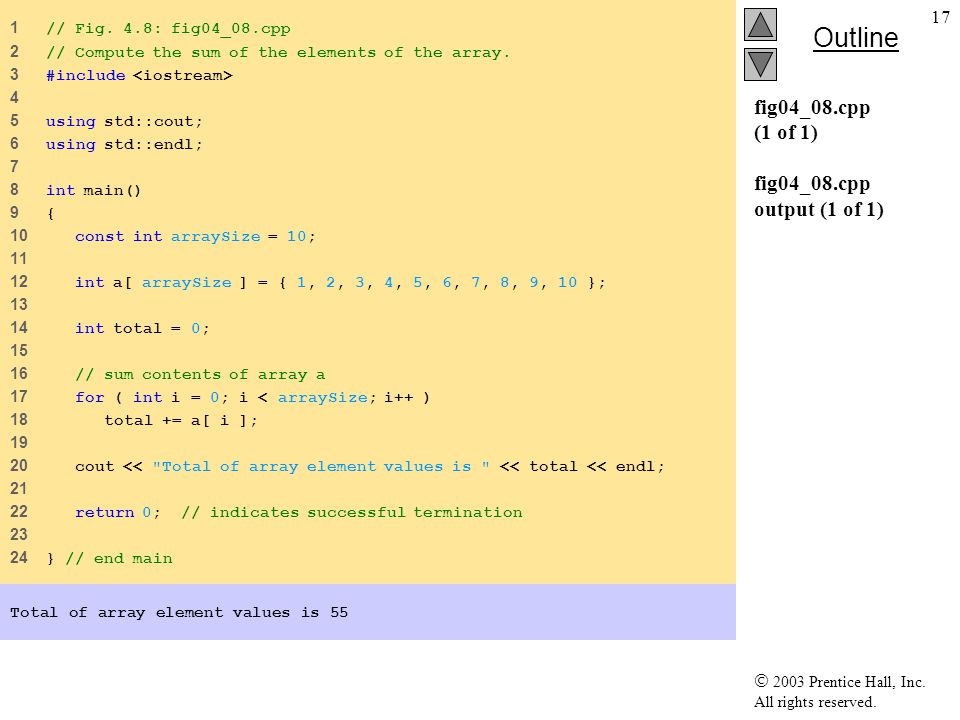Click the opening brace on line 9
Image resolution: width=960 pixels, height=720 pixels.
click(50, 214)
